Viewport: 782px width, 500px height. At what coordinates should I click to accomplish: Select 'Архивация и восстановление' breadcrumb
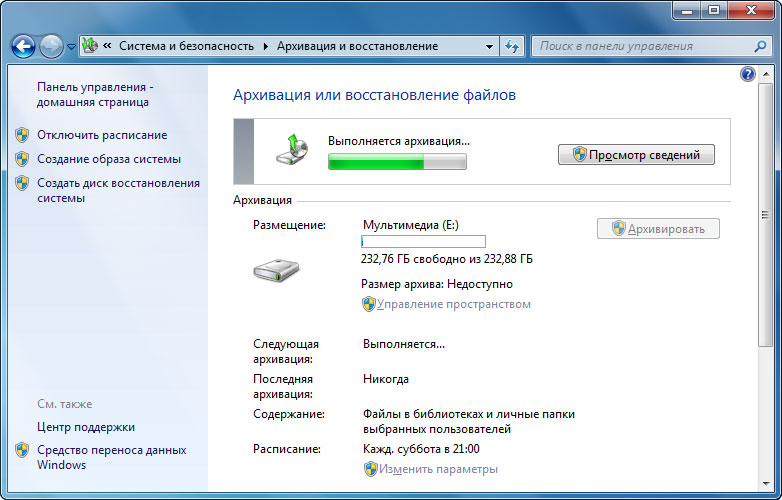[357, 46]
